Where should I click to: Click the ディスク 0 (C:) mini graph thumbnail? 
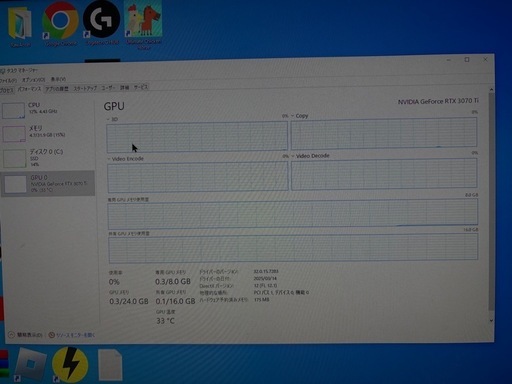[x=15, y=159]
